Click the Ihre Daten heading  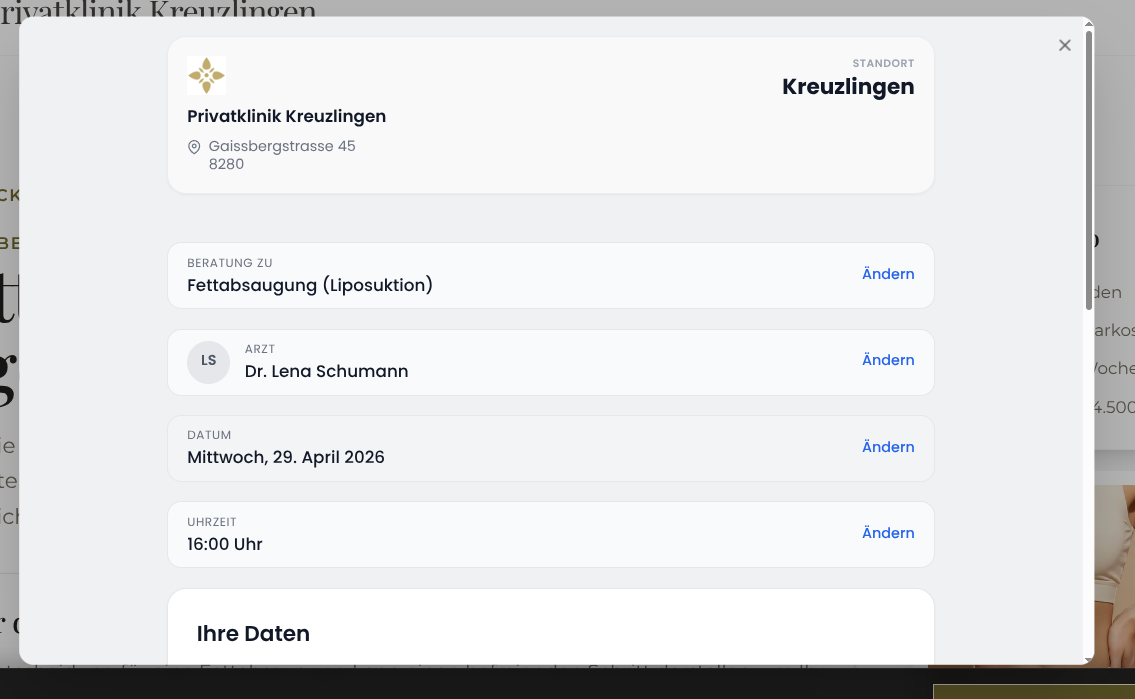[x=253, y=634]
